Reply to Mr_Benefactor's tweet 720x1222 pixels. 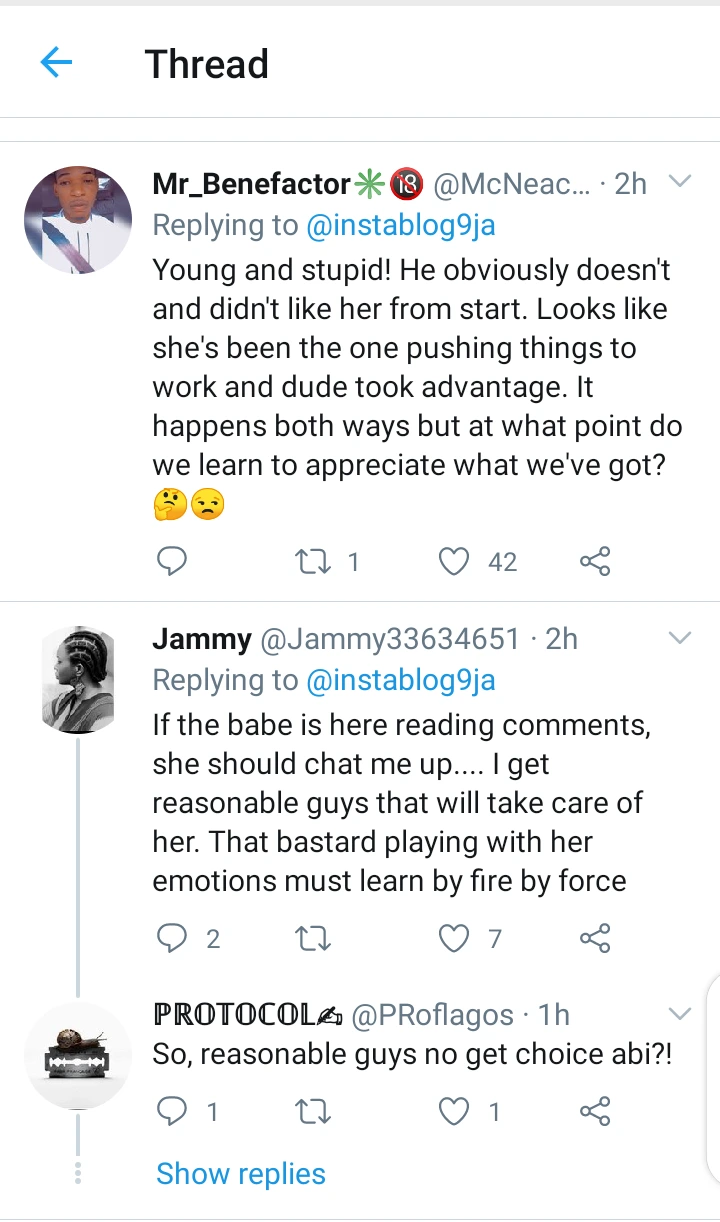173,562
